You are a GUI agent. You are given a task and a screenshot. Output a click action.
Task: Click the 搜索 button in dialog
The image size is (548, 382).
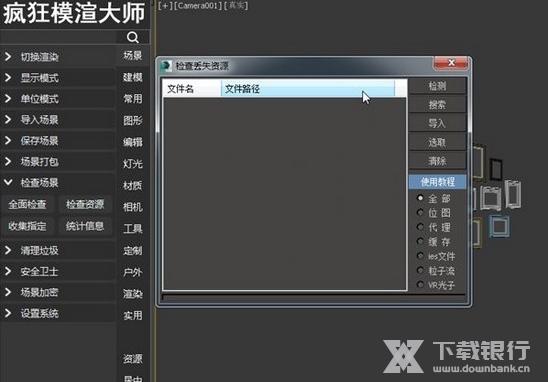(x=438, y=104)
